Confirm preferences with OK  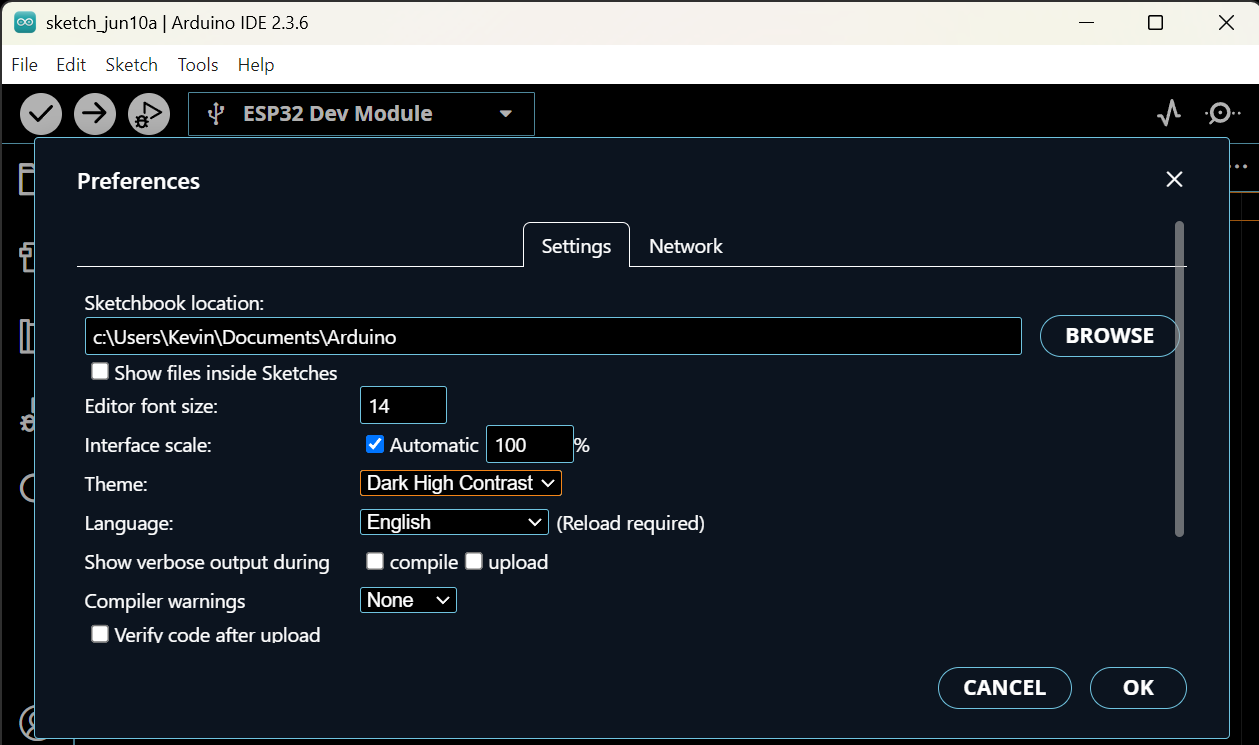pos(1138,688)
